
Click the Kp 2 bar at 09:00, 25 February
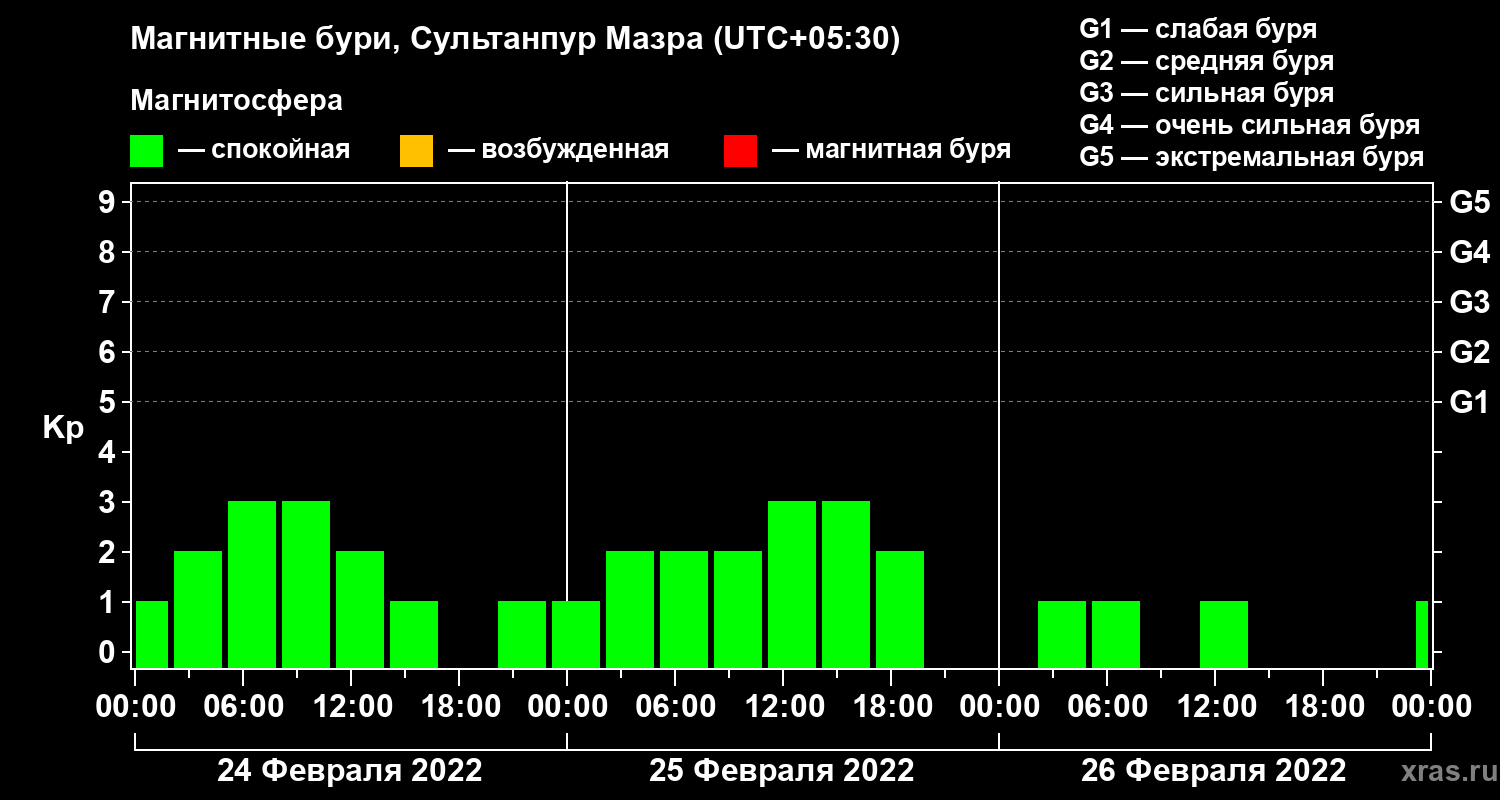click(x=738, y=610)
